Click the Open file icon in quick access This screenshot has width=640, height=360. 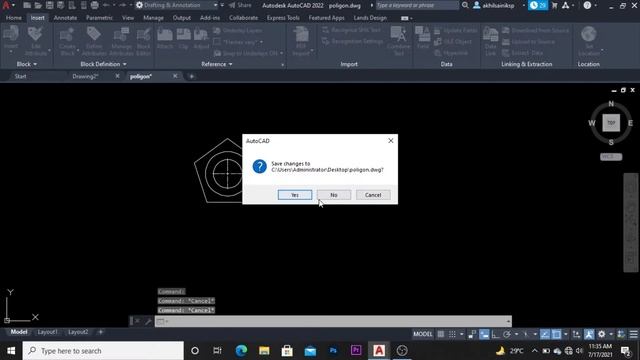[x=38, y=5]
